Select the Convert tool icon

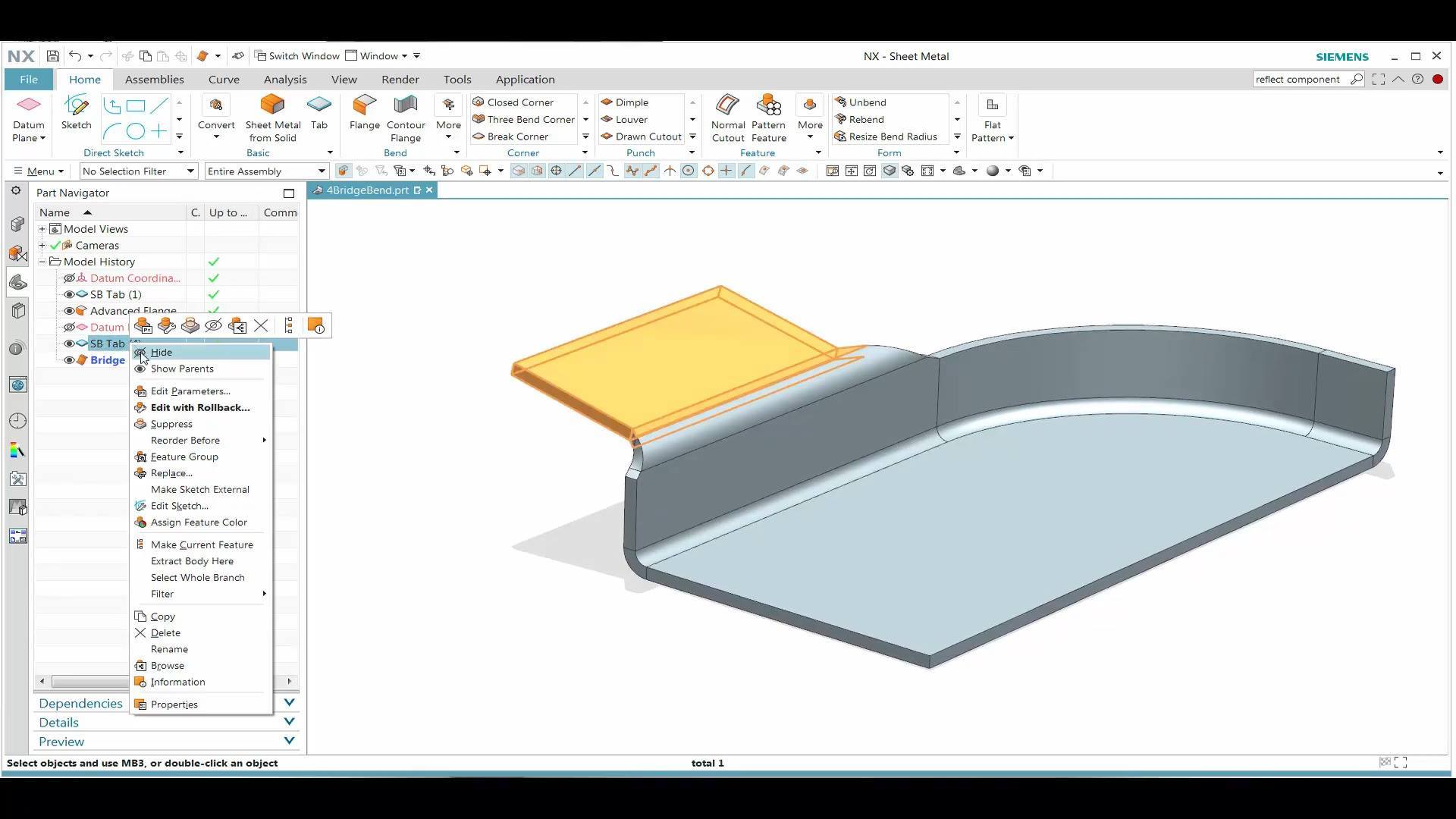[216, 105]
